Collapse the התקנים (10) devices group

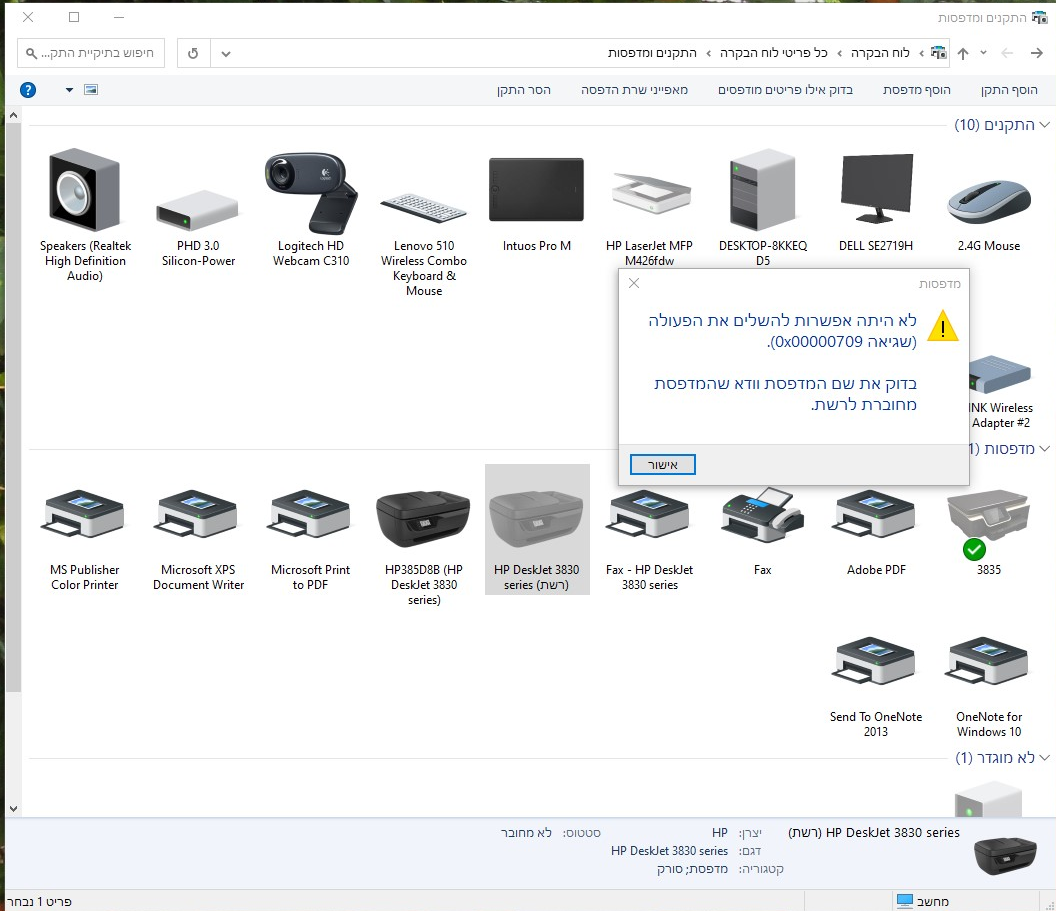pos(1045,125)
